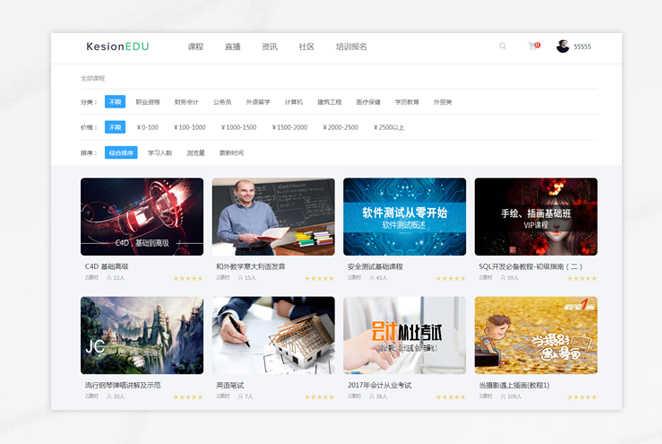Click the star rating under 英语笔试
The width and height of the screenshot is (662, 444).
[x=319, y=397]
